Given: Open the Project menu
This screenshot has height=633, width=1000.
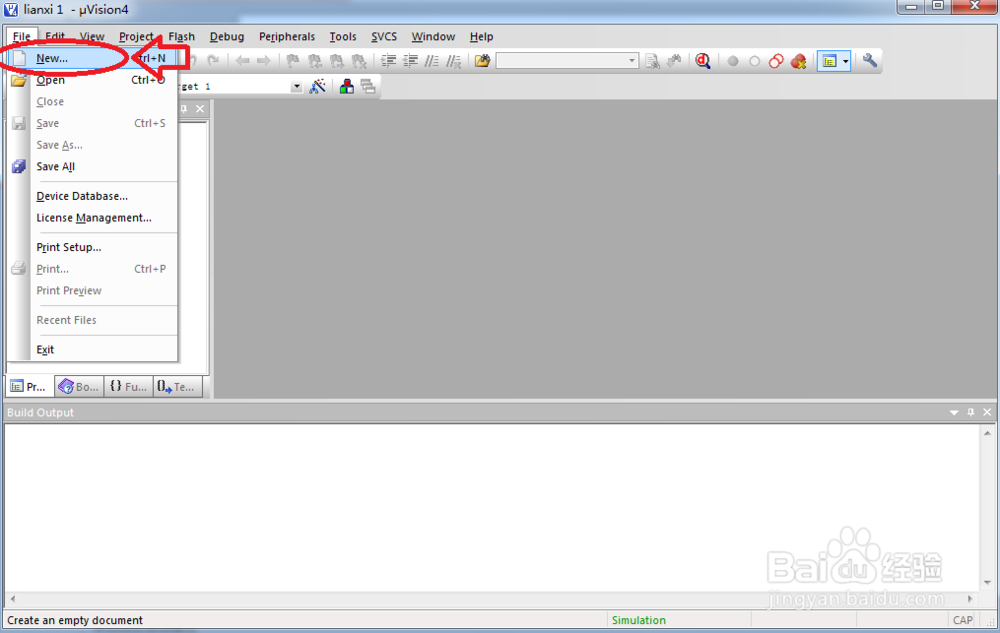Looking at the screenshot, I should click(136, 36).
